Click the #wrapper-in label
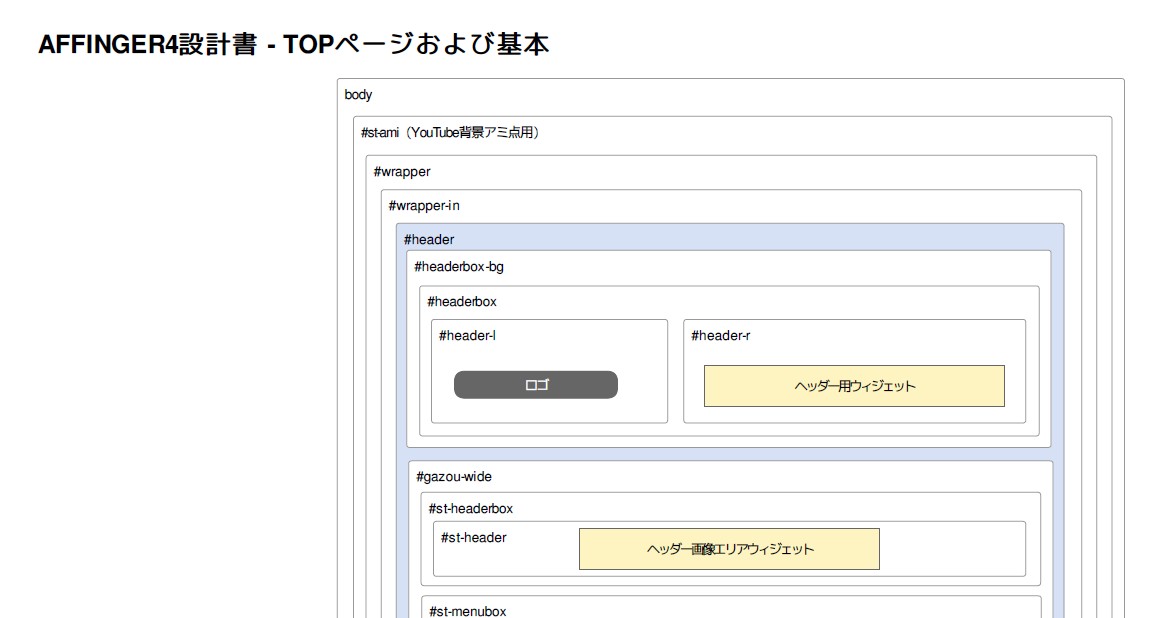The height and width of the screenshot is (618, 1175). click(x=424, y=205)
